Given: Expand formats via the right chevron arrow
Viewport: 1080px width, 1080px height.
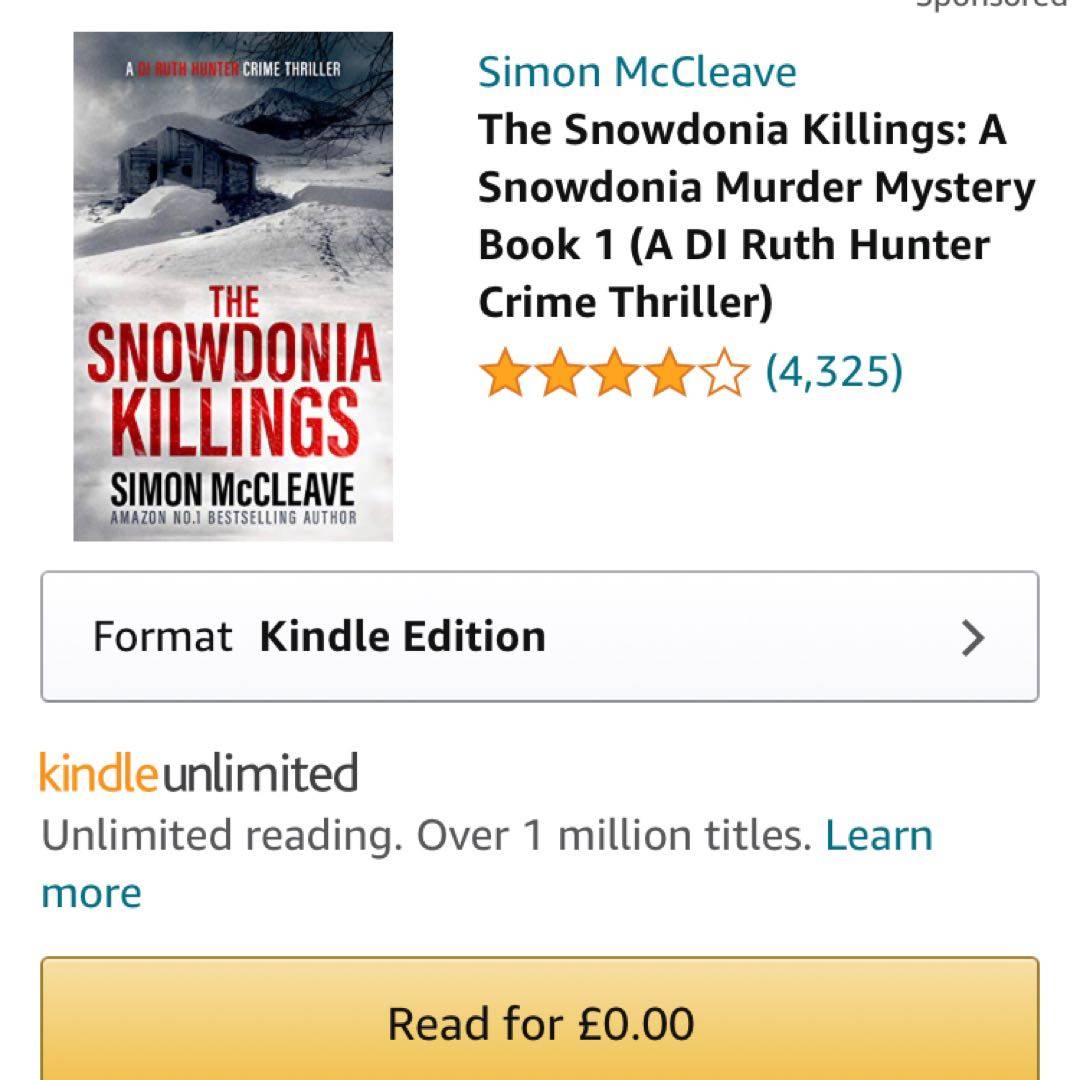Looking at the screenshot, I should pos(973,638).
